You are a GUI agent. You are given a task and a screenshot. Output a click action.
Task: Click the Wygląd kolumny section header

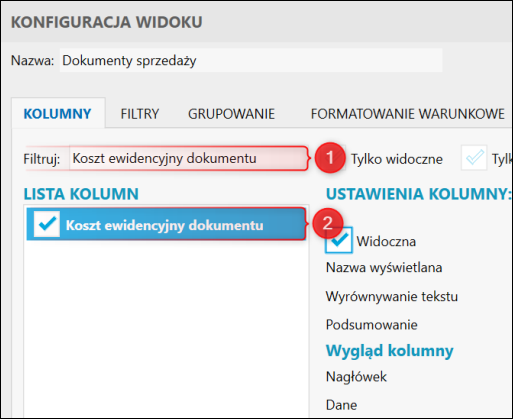390,350
